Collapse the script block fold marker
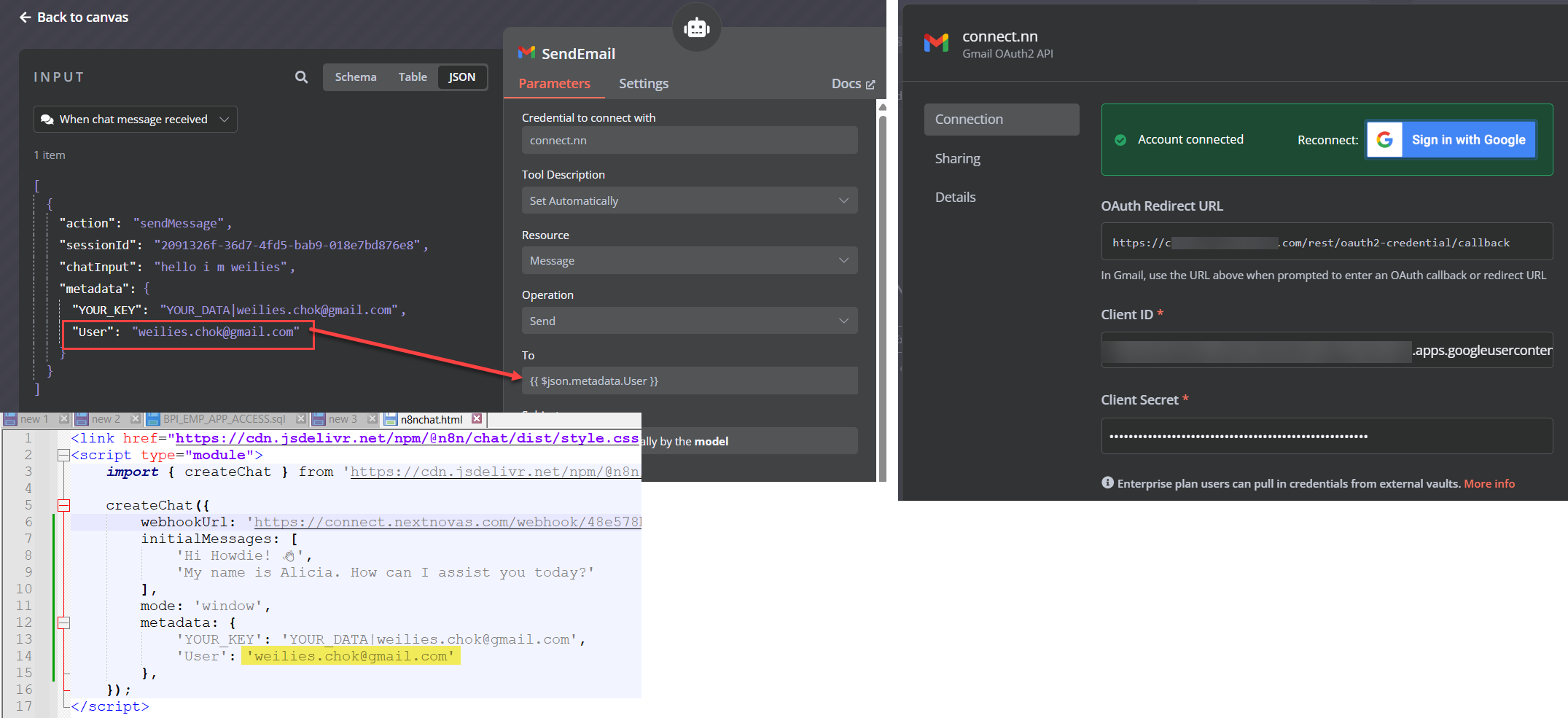 point(63,456)
